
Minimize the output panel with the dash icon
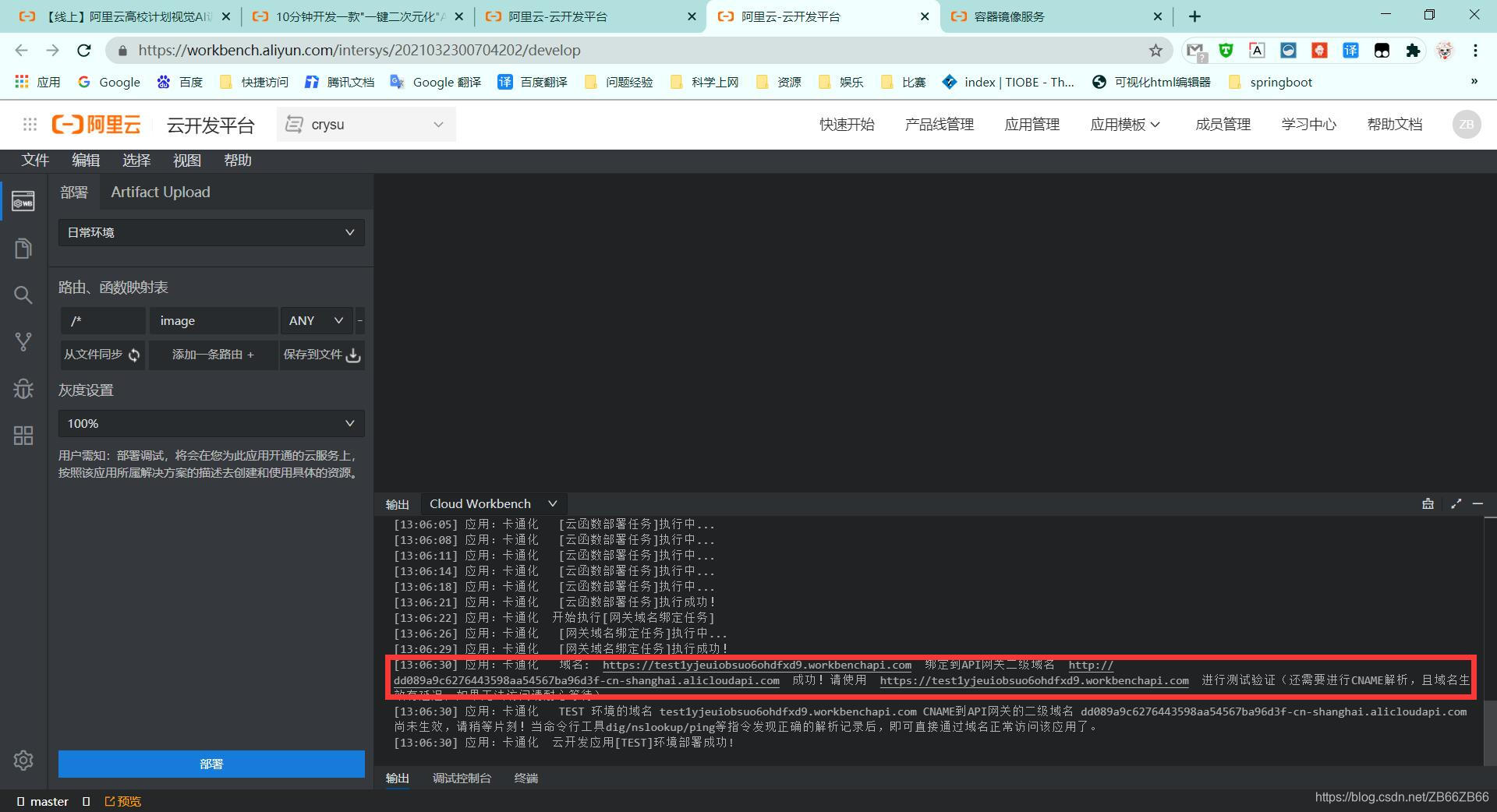pyautogui.click(x=1478, y=503)
